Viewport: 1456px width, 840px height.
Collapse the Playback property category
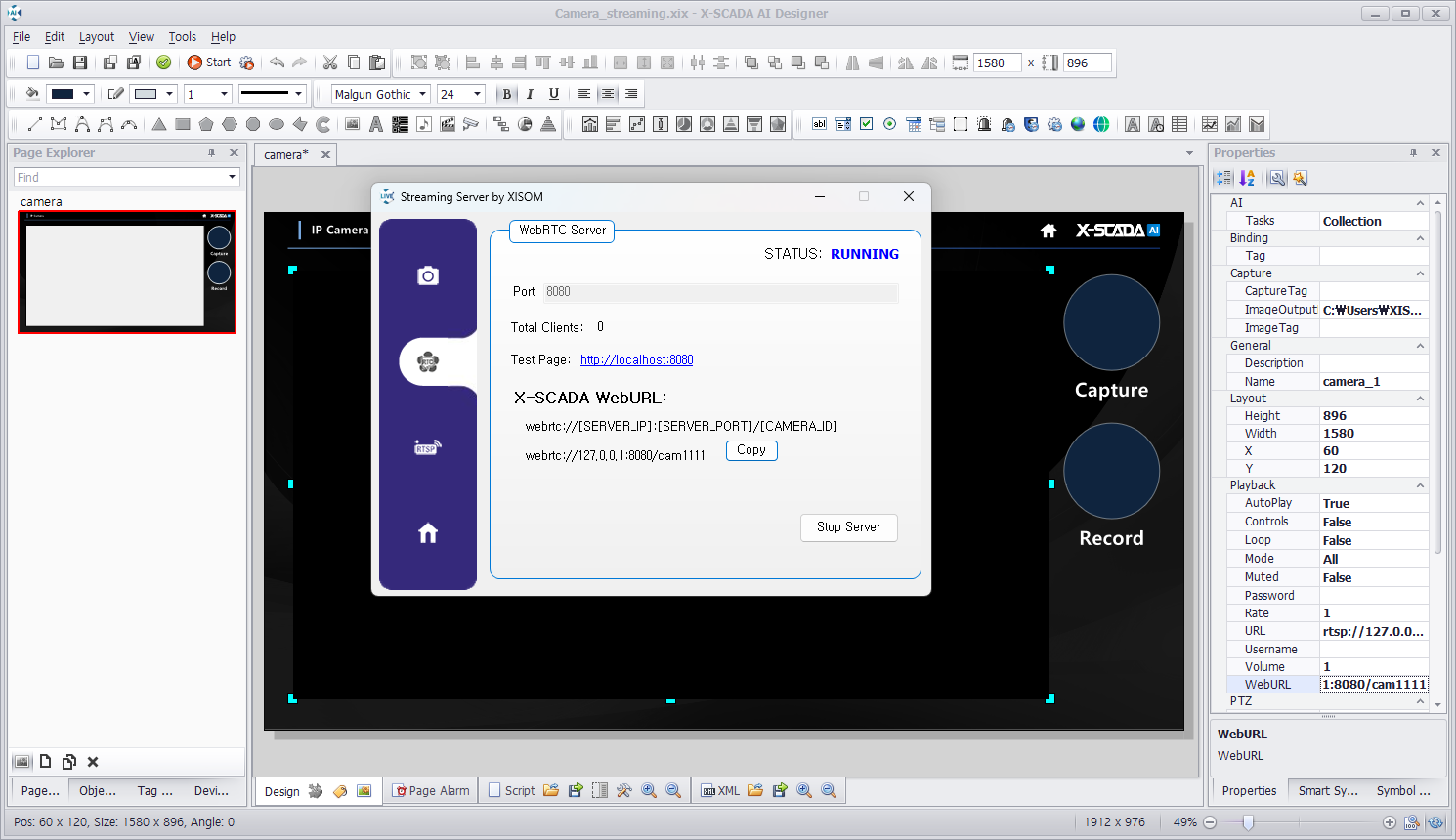click(x=1420, y=485)
